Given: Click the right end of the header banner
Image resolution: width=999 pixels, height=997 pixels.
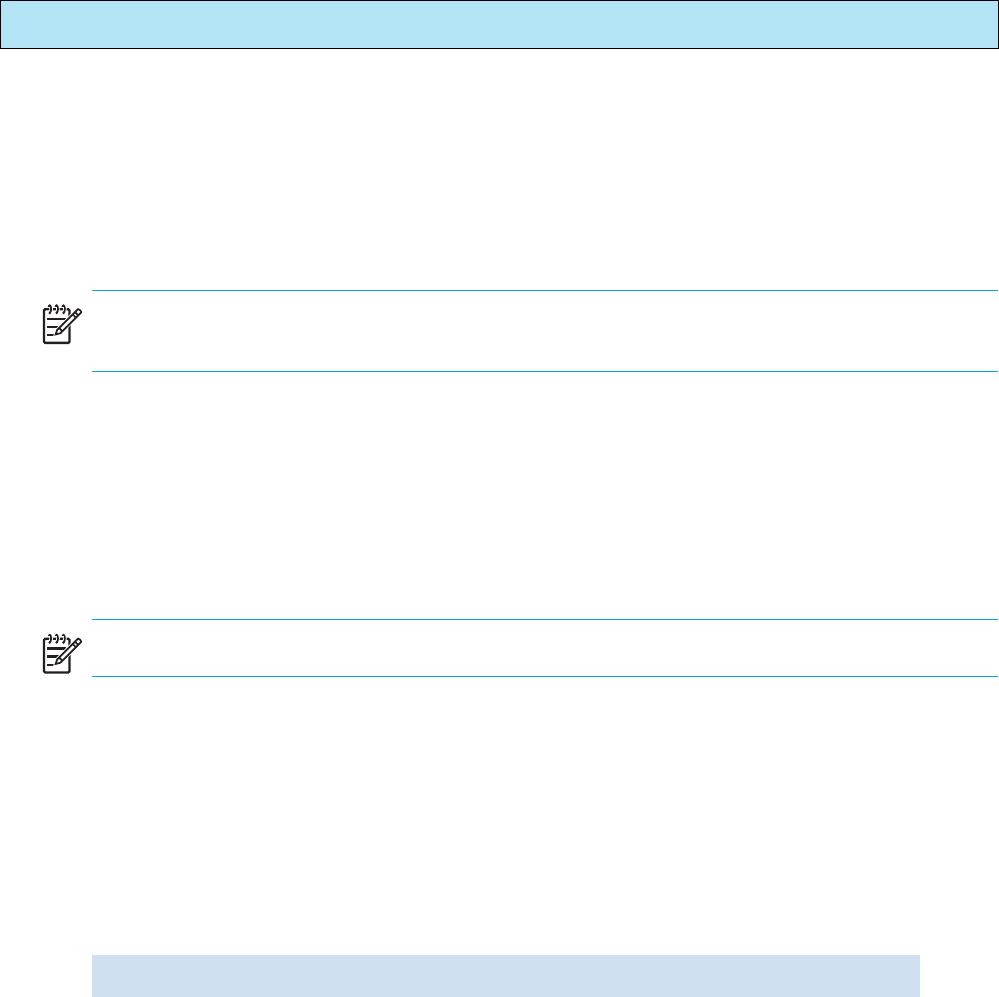Looking at the screenshot, I should [x=986, y=24].
